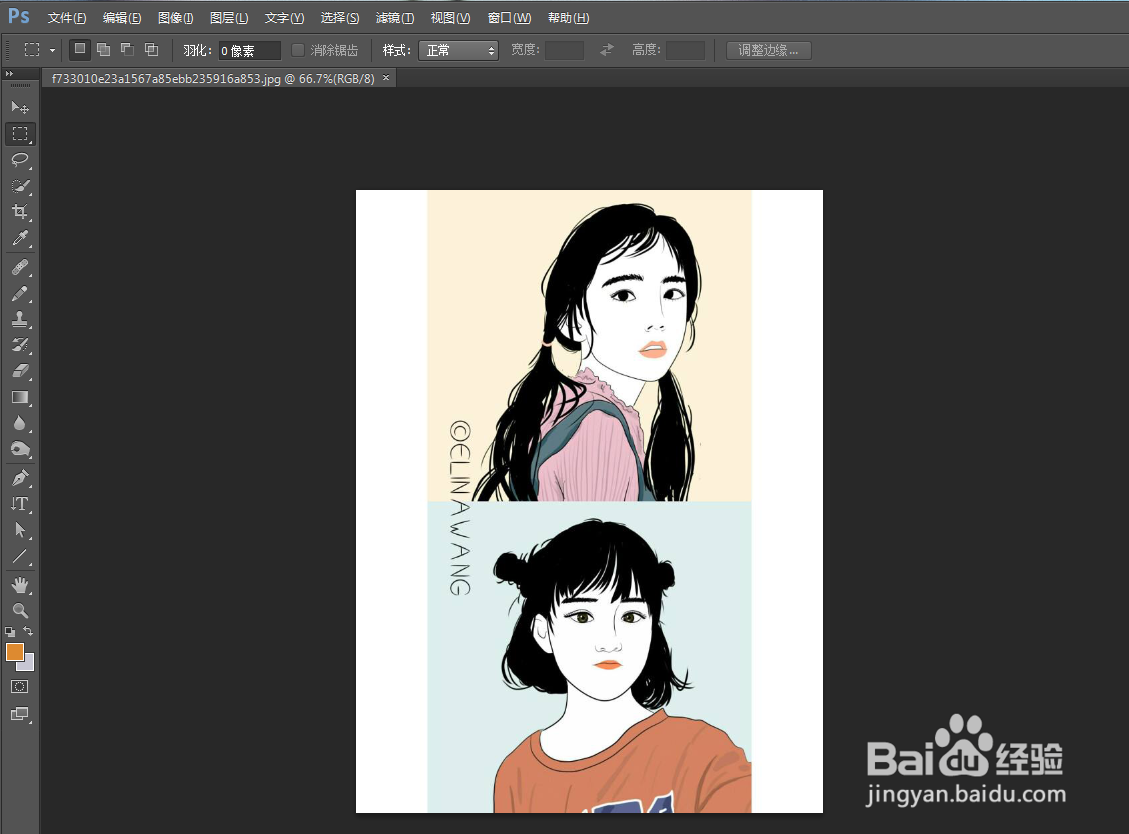Click the feather 羽化 value field
This screenshot has width=1129, height=834.
pos(249,50)
